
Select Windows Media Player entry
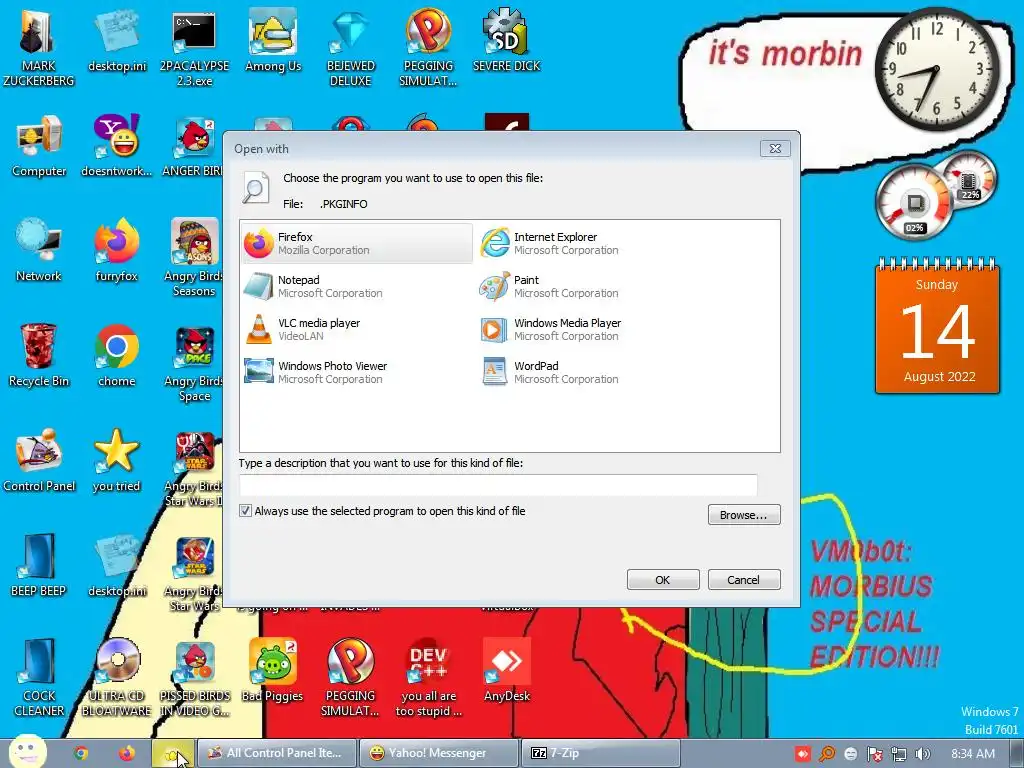click(592, 330)
